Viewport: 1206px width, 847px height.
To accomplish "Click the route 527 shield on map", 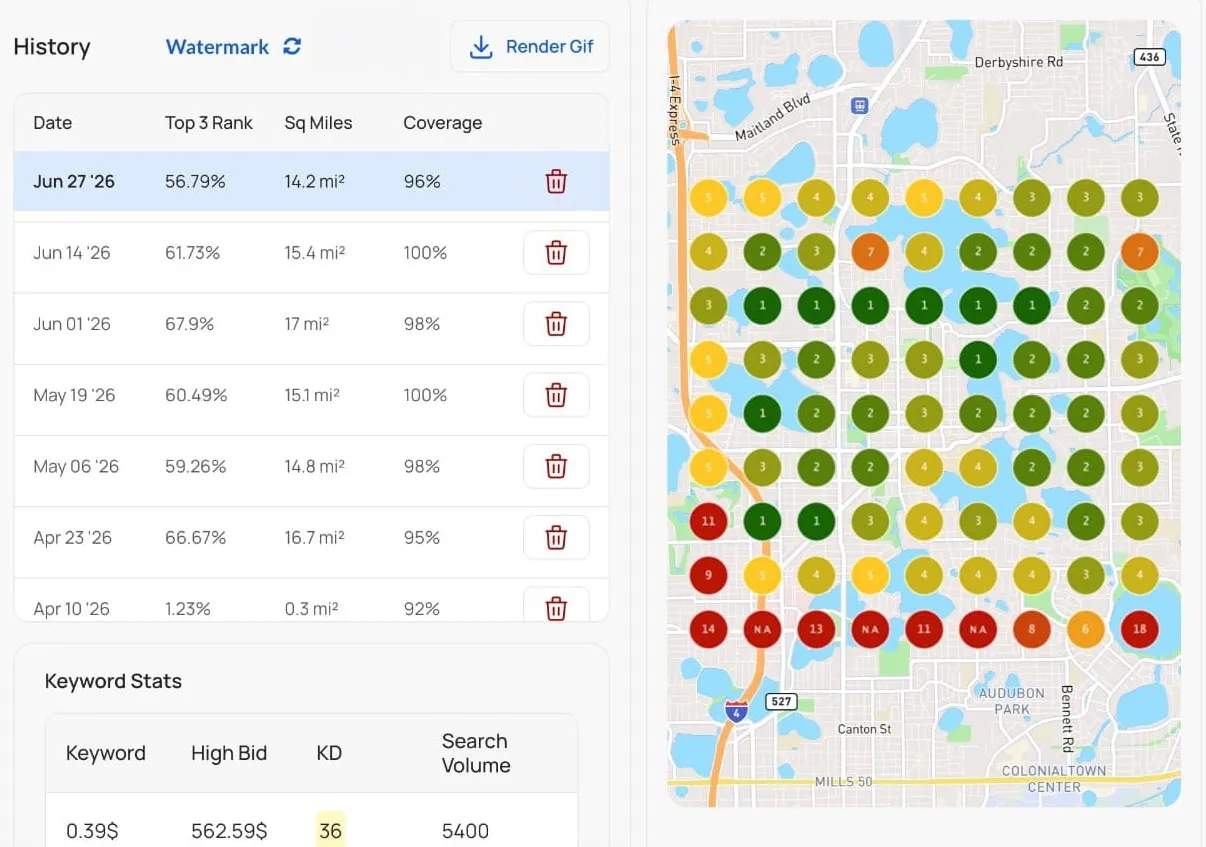I will [781, 701].
